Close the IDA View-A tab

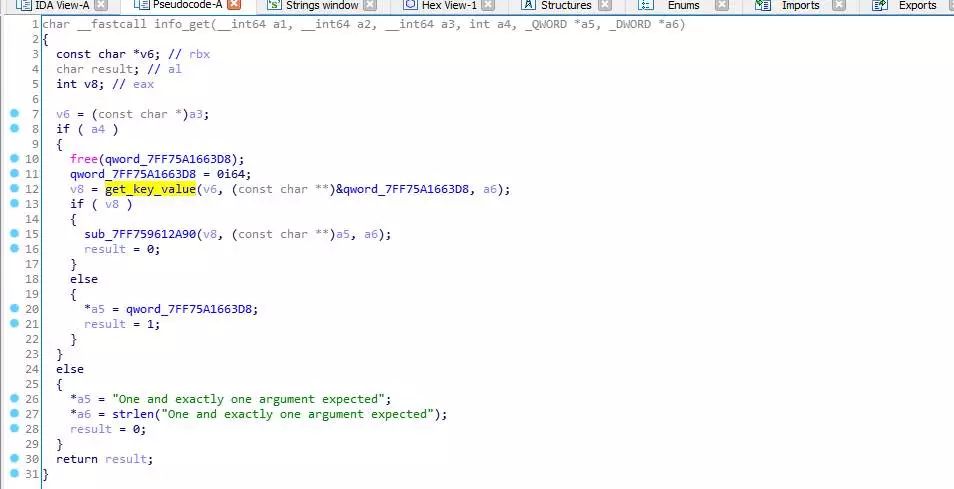point(102,5)
